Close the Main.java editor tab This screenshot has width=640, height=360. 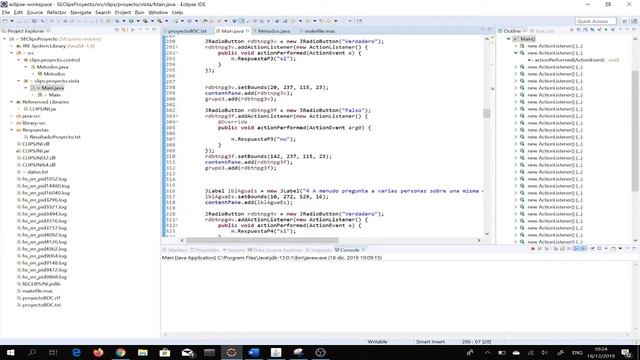(x=248, y=31)
